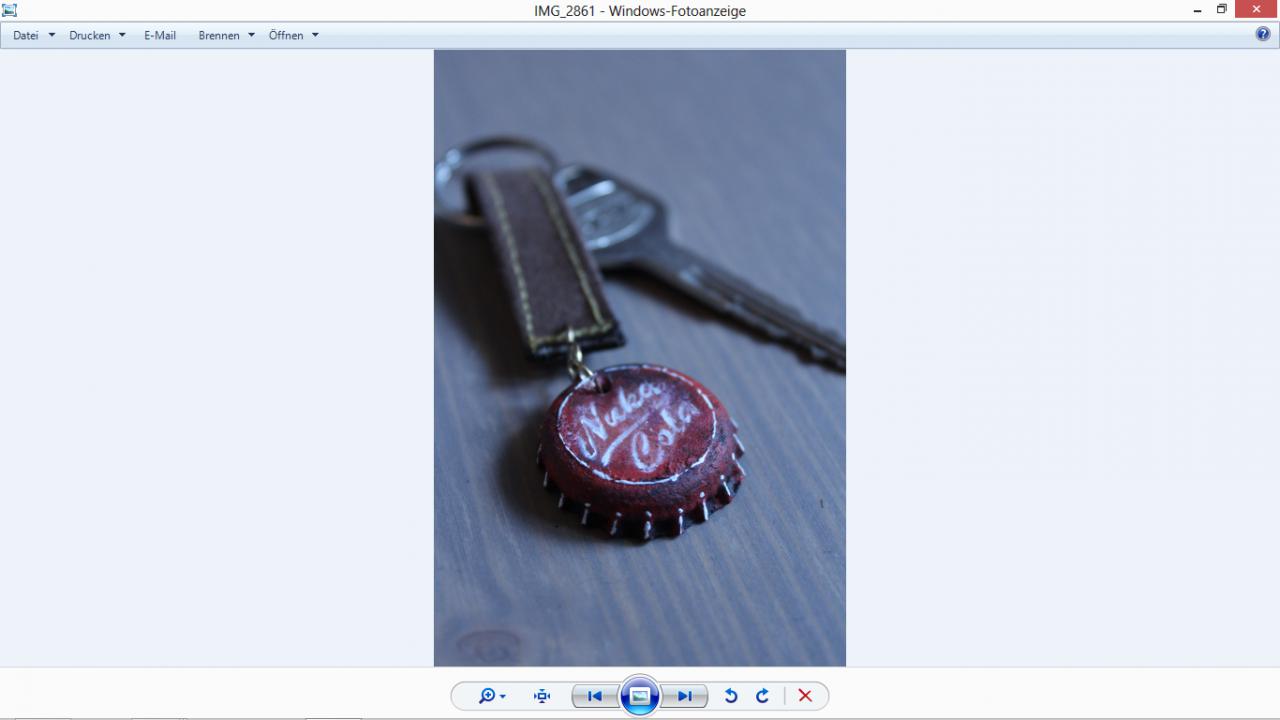Expand the Drucken dropdown
Image resolution: width=1280 pixels, height=720 pixels.
[x=97, y=35]
